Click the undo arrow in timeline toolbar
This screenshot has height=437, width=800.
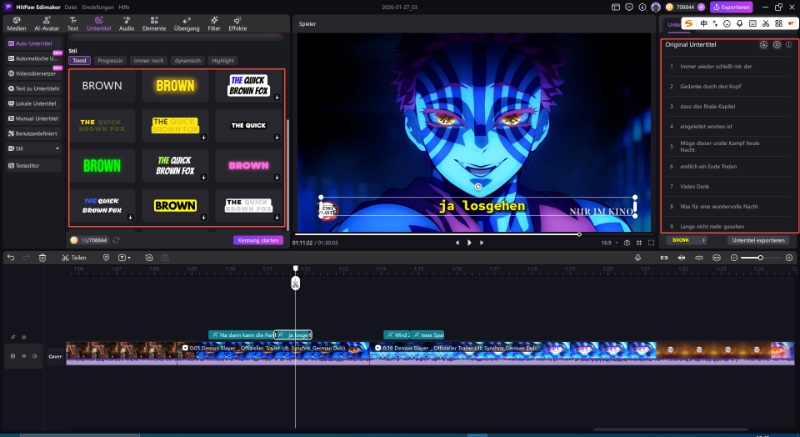pyautogui.click(x=10, y=257)
